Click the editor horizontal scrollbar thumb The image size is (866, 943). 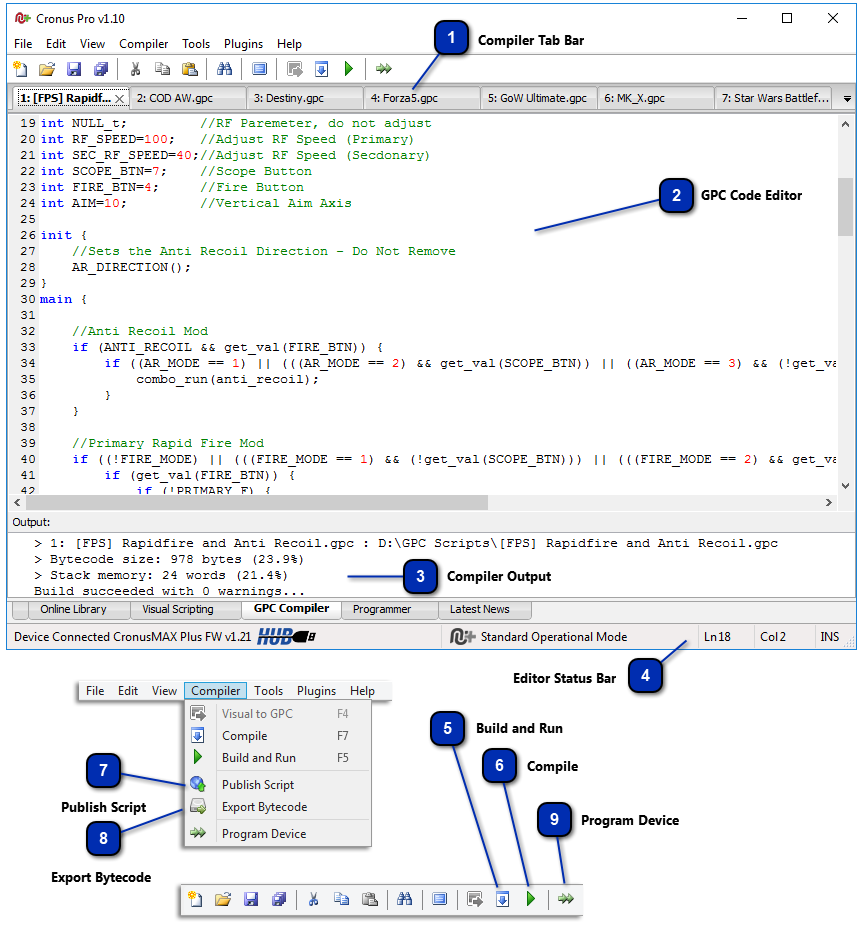pyautogui.click(x=257, y=502)
